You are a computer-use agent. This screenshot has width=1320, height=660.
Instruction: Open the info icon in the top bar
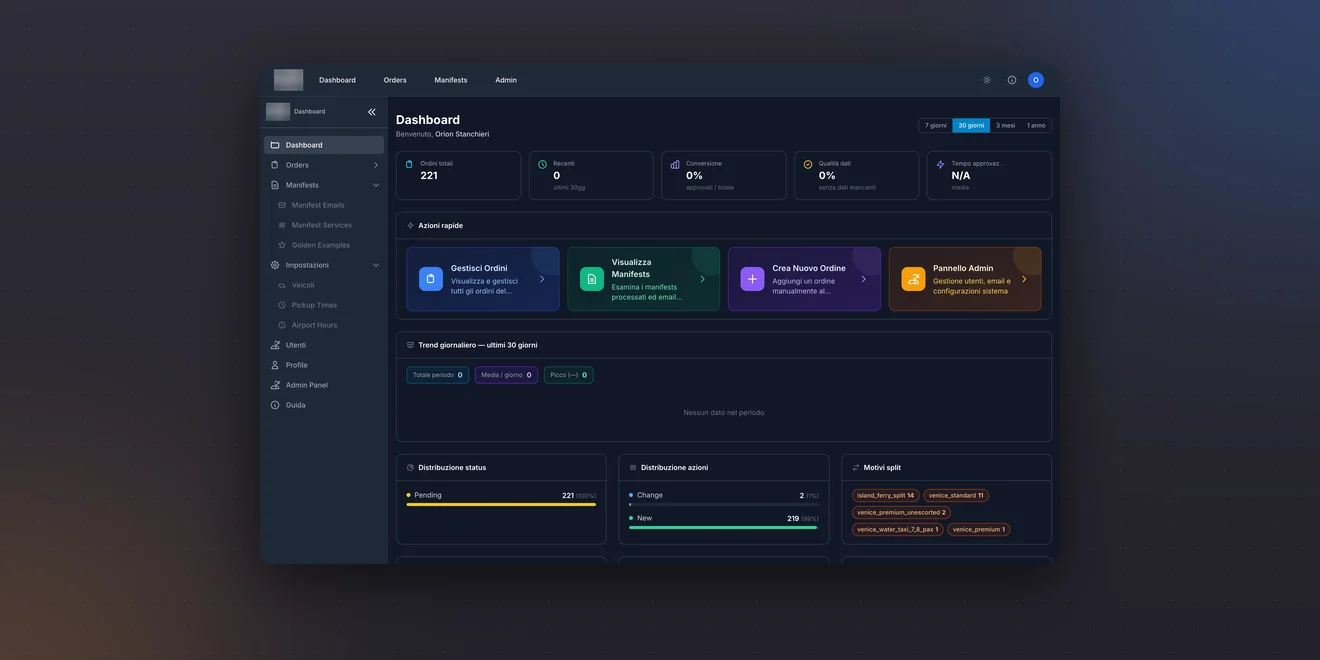(x=1012, y=80)
